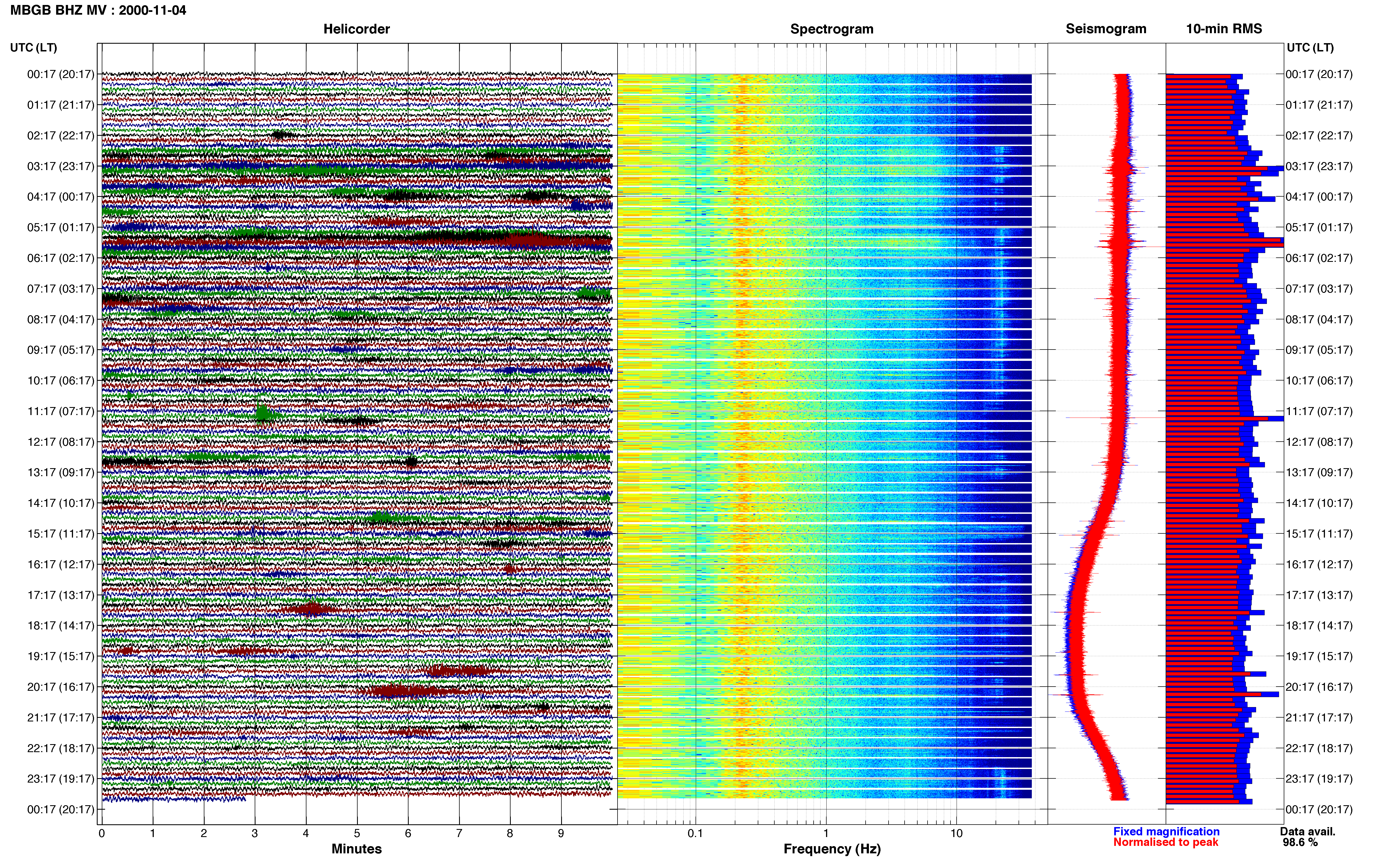Click right time label '21:17 (17:17)'
Screen dimensions: 1388x868
tap(1319, 717)
